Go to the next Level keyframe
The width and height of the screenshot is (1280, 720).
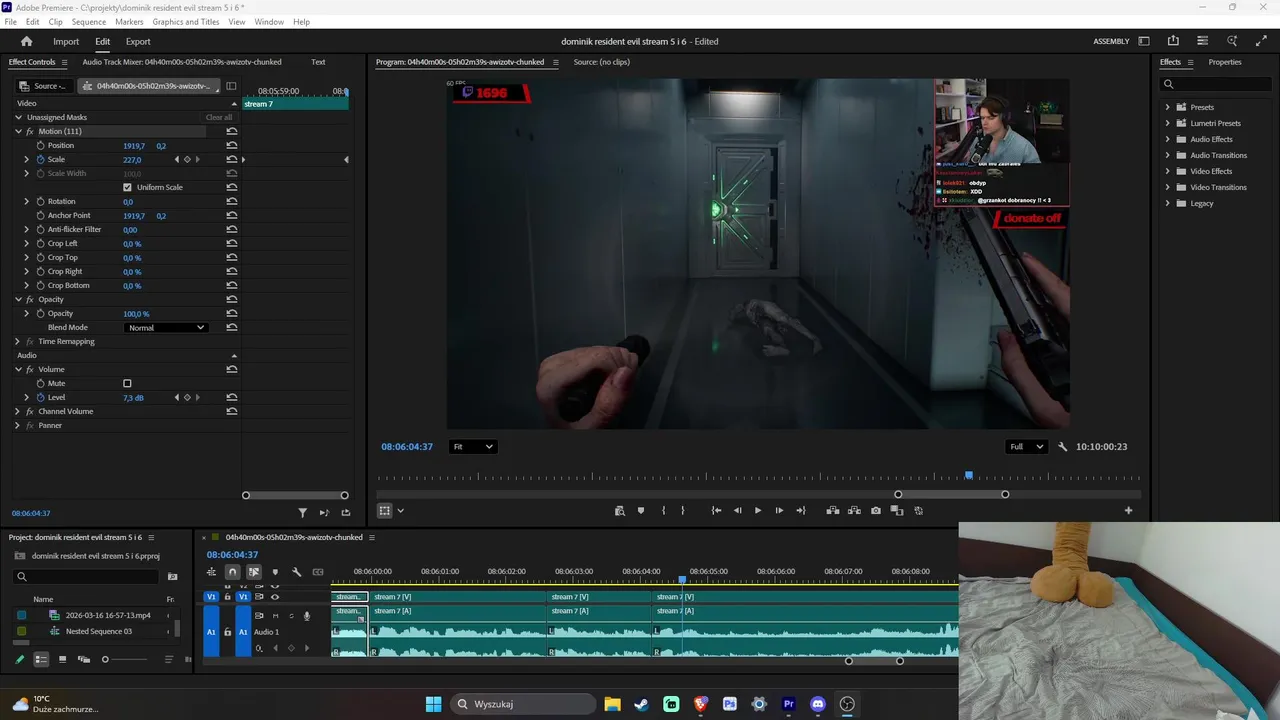click(197, 397)
